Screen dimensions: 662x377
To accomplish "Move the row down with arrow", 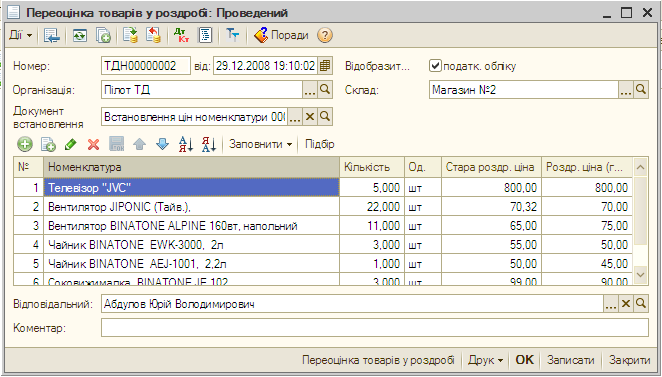I will point(163,144).
